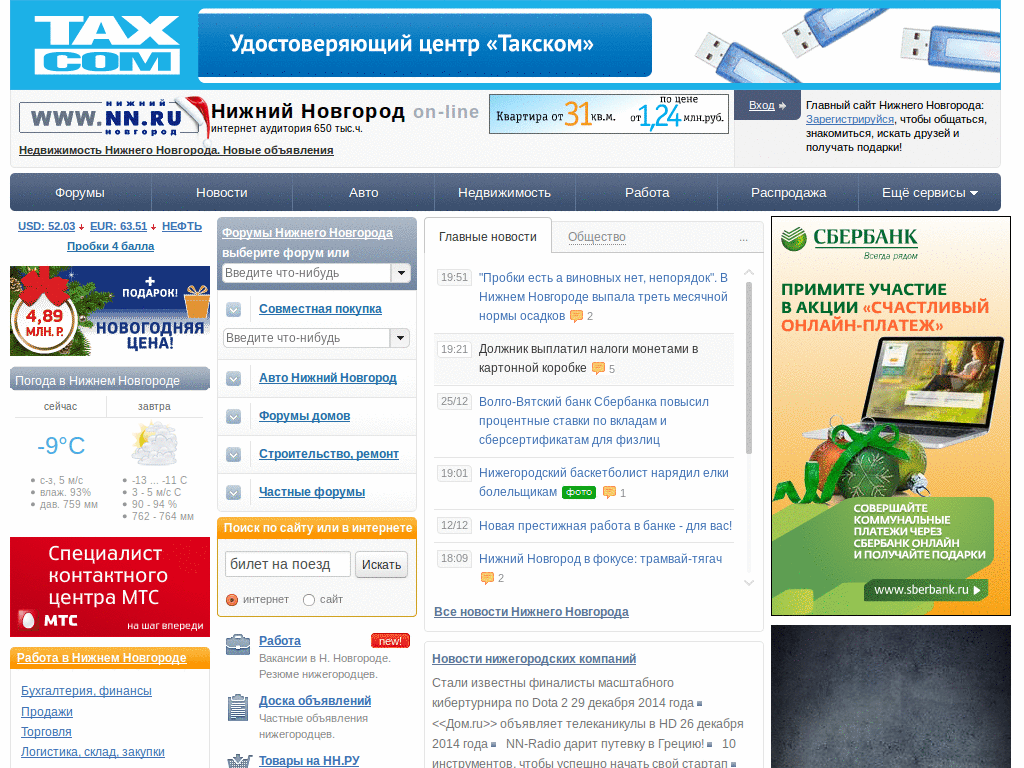This screenshot has width=1024, height=768.
Task: Open Все новости Нижнего Новгорода link
Action: tap(531, 612)
